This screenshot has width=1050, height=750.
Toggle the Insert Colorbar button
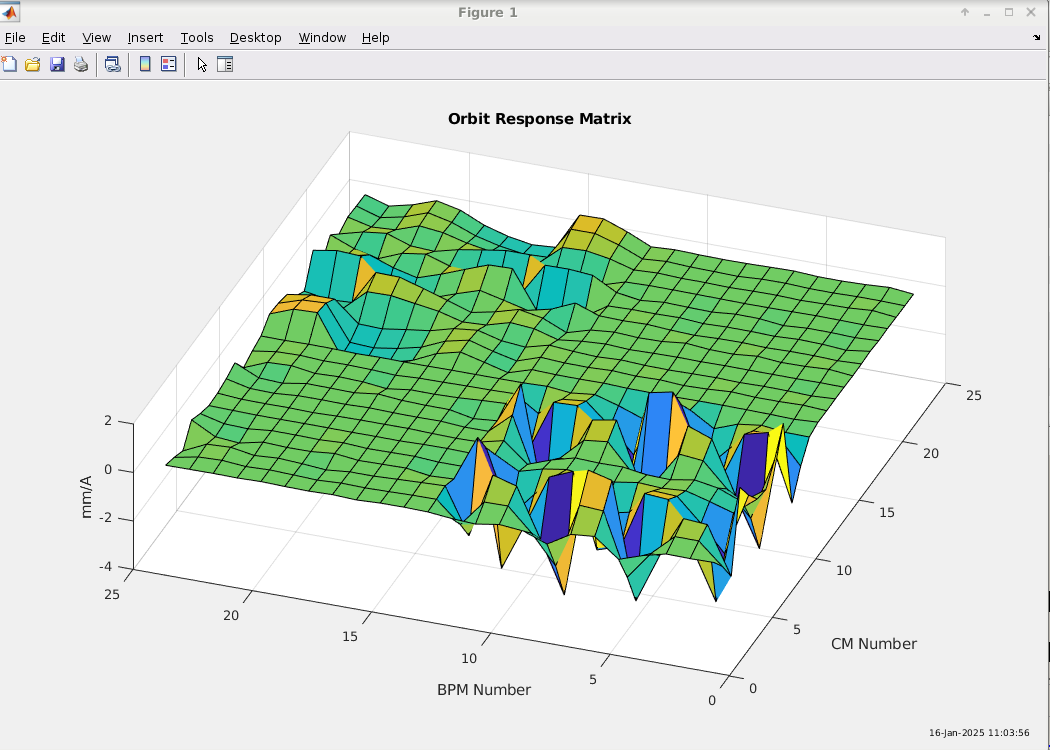145,64
